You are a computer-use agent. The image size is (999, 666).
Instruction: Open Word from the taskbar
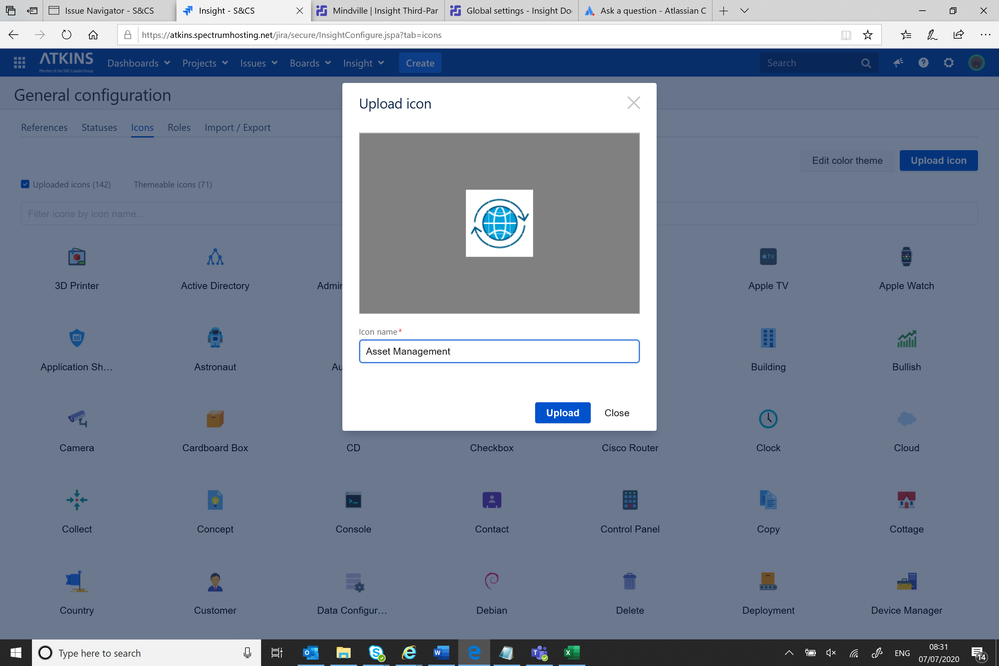coord(441,653)
